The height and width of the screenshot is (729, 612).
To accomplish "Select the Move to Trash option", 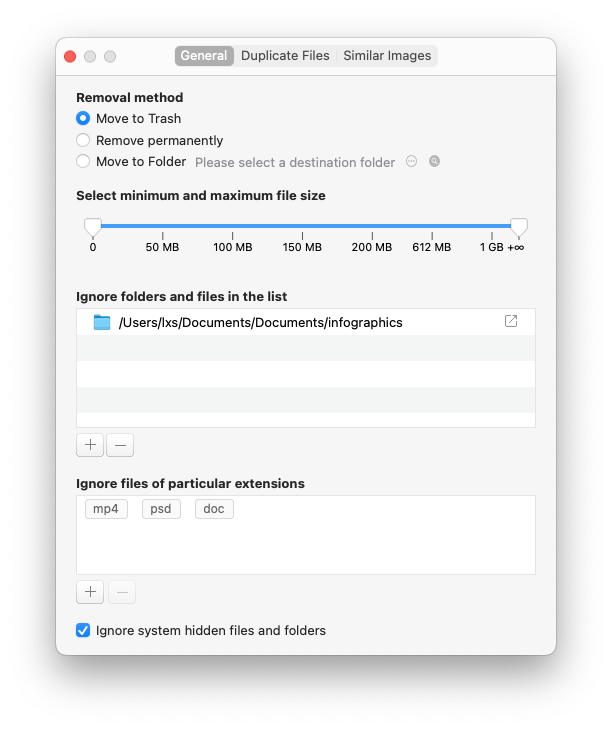I will [83, 118].
